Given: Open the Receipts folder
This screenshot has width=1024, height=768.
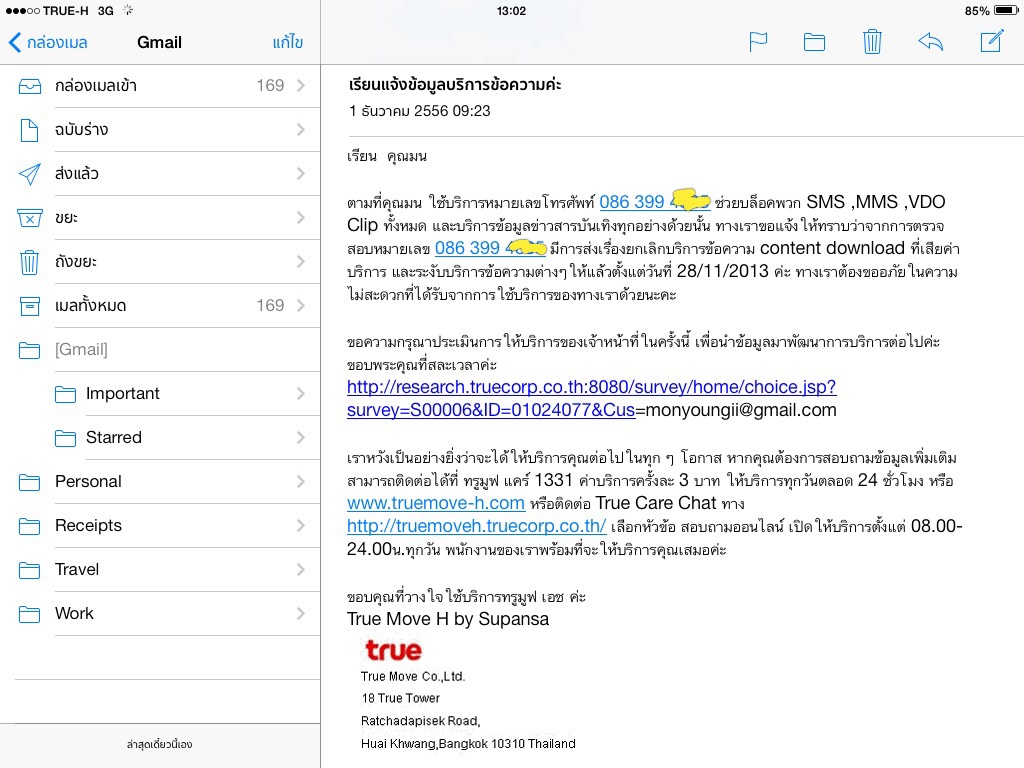Looking at the screenshot, I should click(x=160, y=525).
